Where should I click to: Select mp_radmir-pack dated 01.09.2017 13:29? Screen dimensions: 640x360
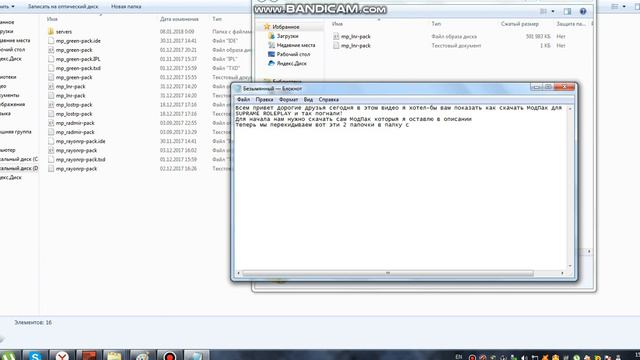(x=75, y=132)
